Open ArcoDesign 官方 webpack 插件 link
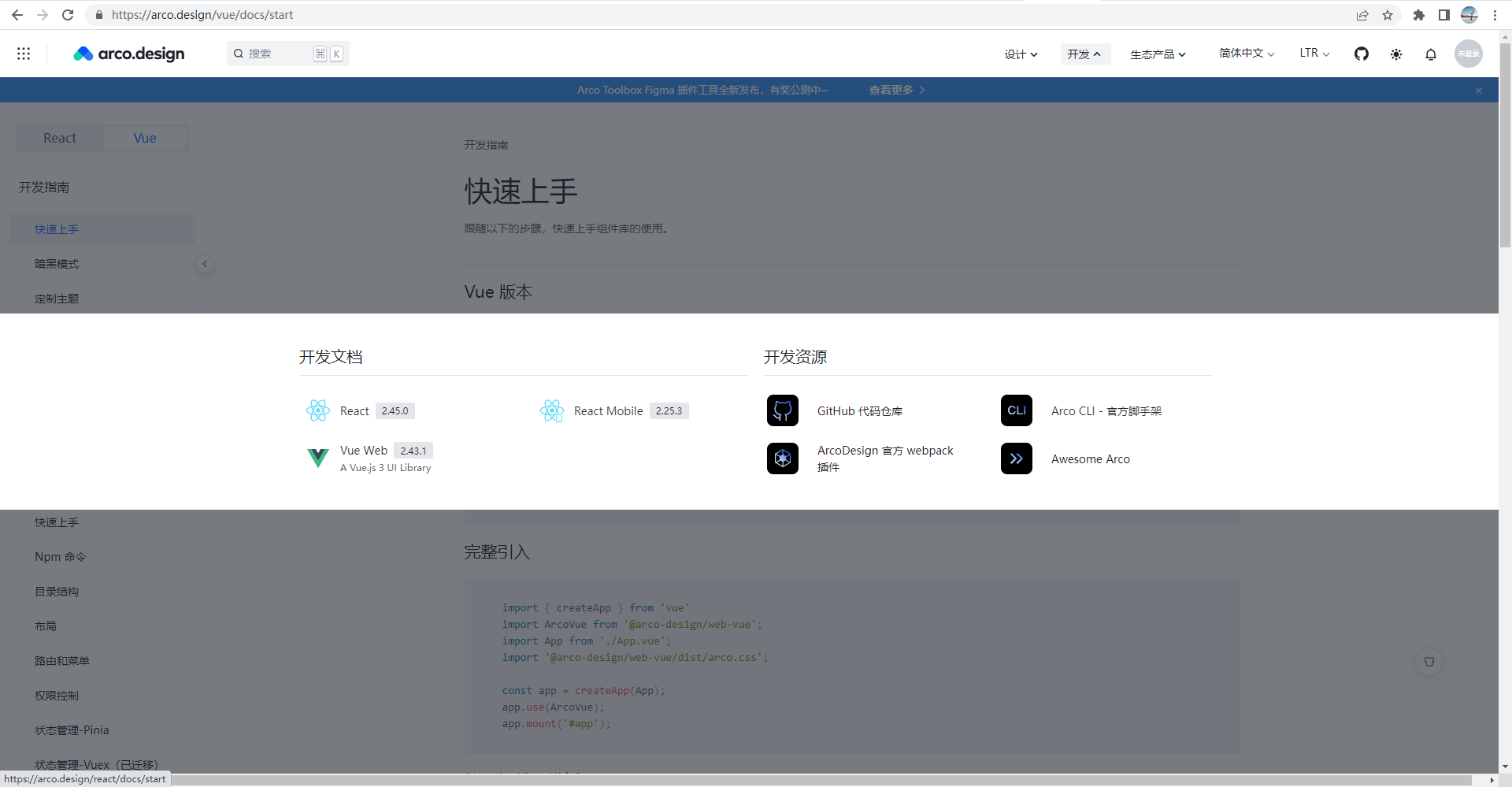Viewport: 1512px width, 787px height. (x=885, y=458)
